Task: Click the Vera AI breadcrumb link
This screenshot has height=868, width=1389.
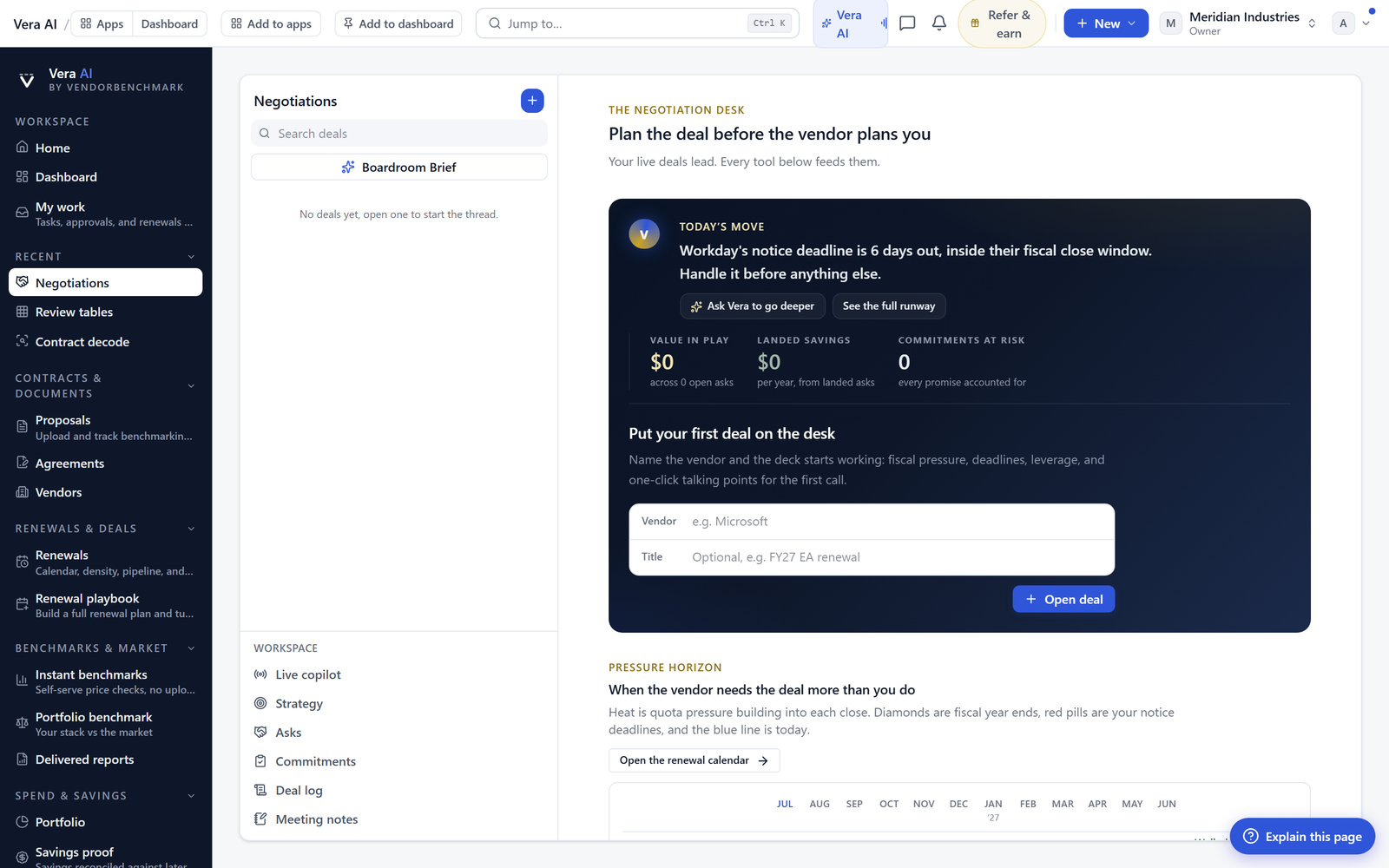Action: click(35, 23)
